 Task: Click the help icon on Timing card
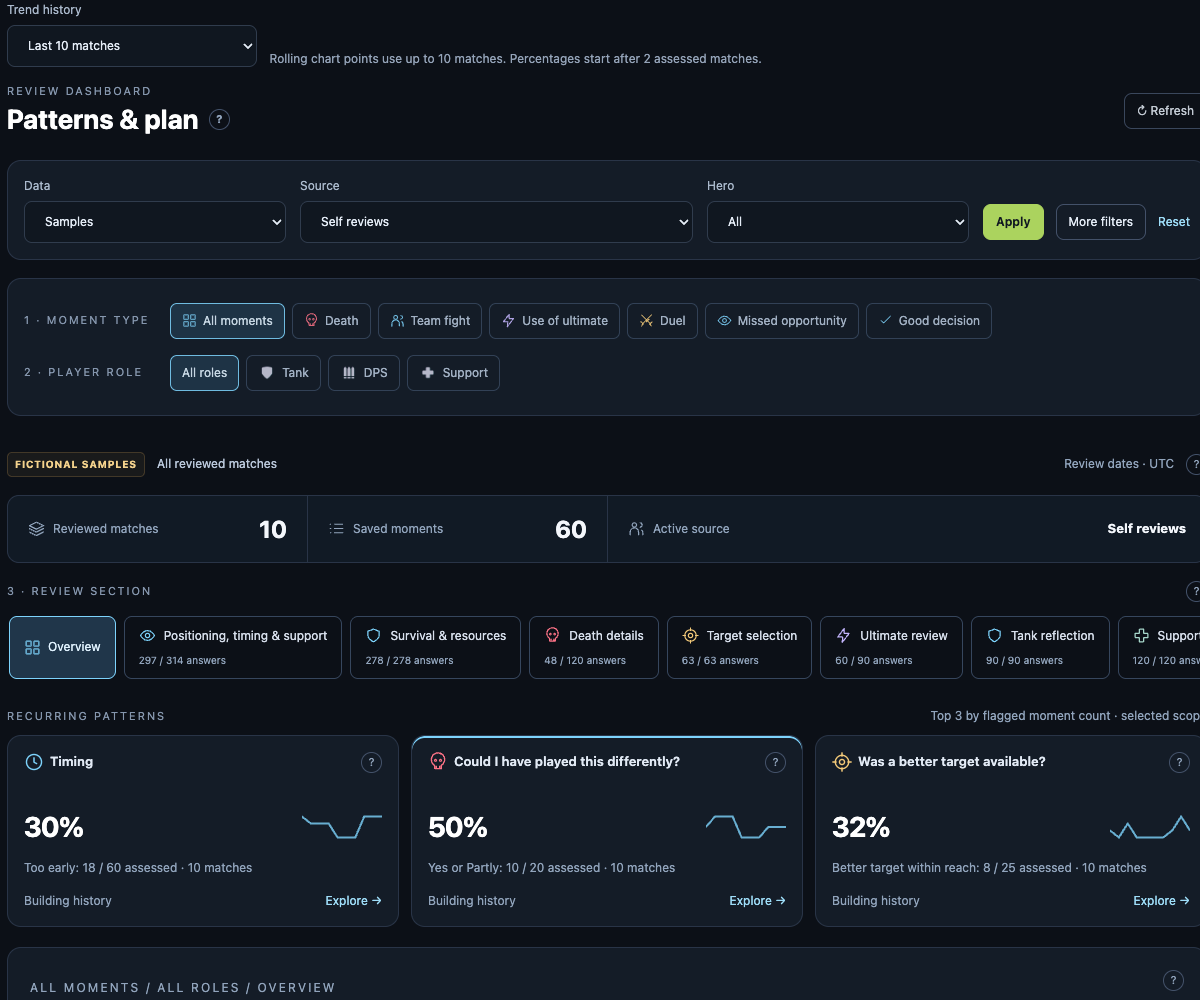pos(371,763)
